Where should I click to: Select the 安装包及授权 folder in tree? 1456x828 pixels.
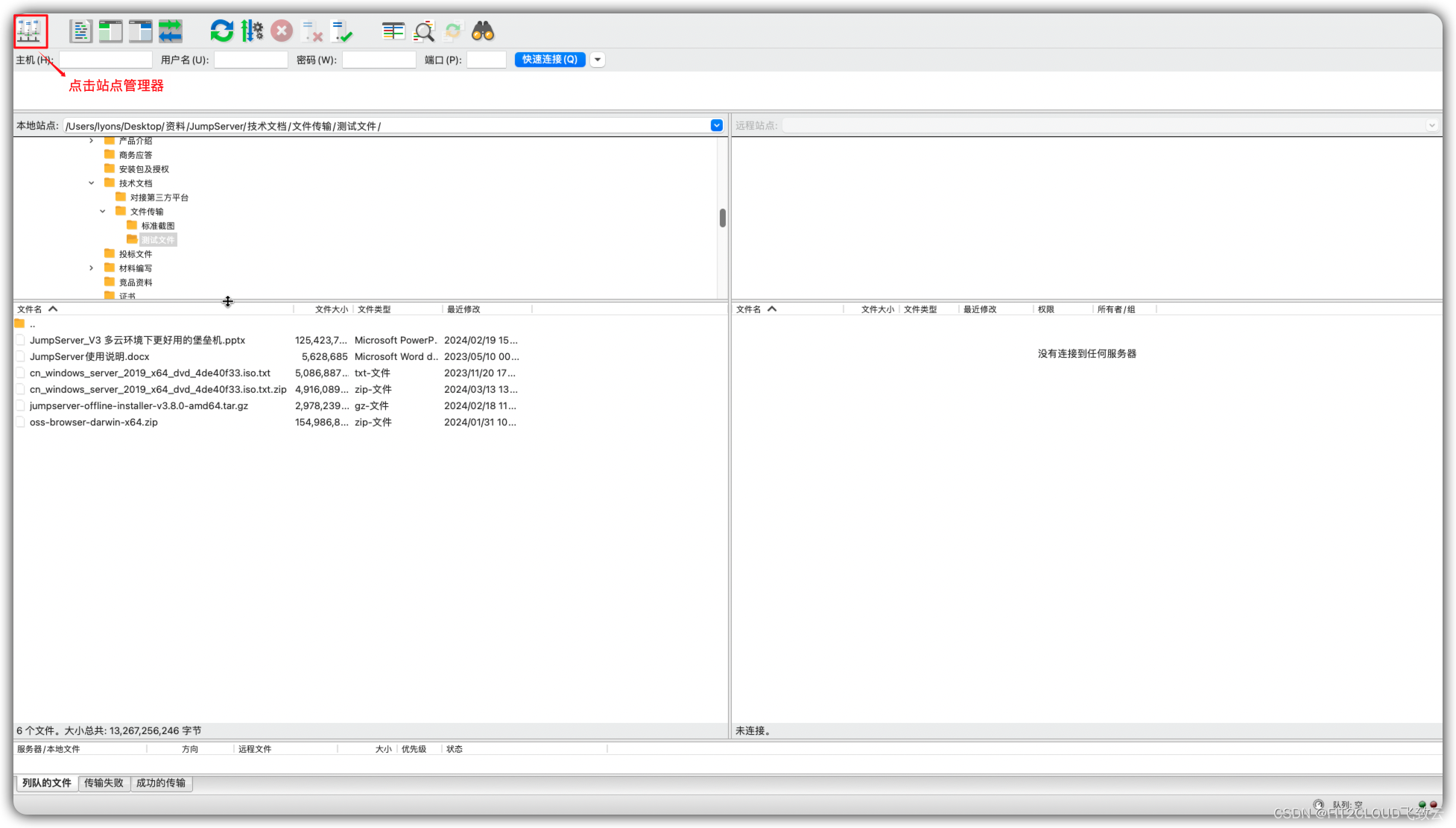[x=144, y=169]
